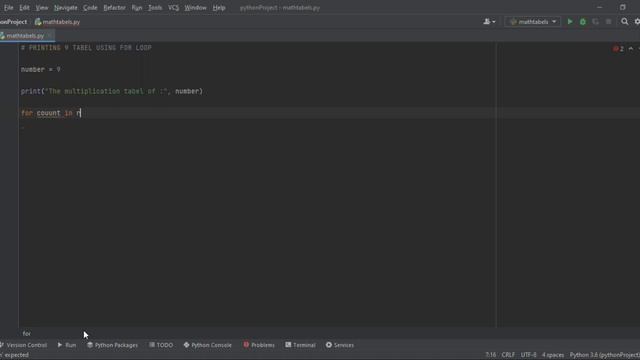640x360 pixels.
Task: Select the mathtabels.py editor tab
Action: (x=25, y=36)
